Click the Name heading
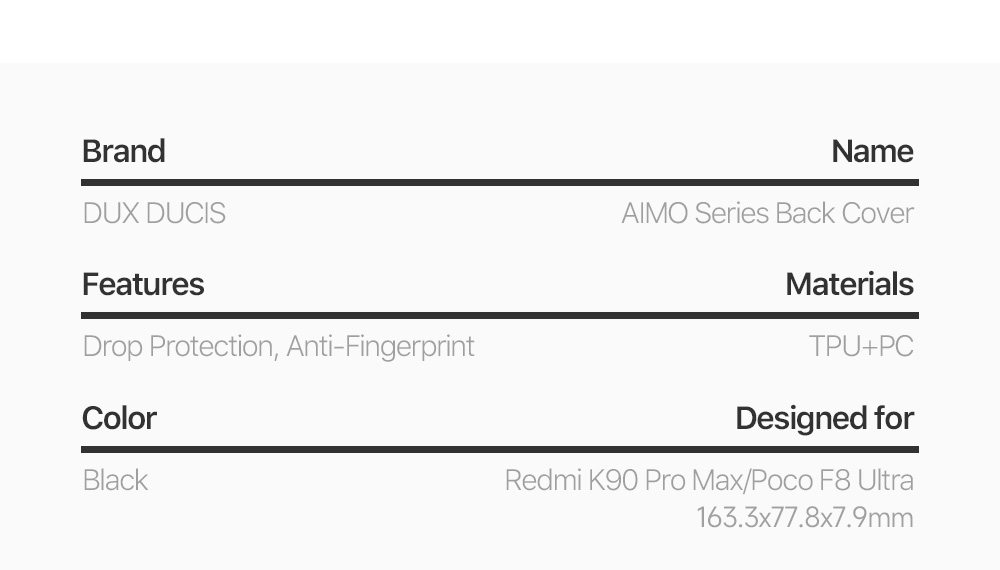This screenshot has height=570, width=1000. [872, 151]
